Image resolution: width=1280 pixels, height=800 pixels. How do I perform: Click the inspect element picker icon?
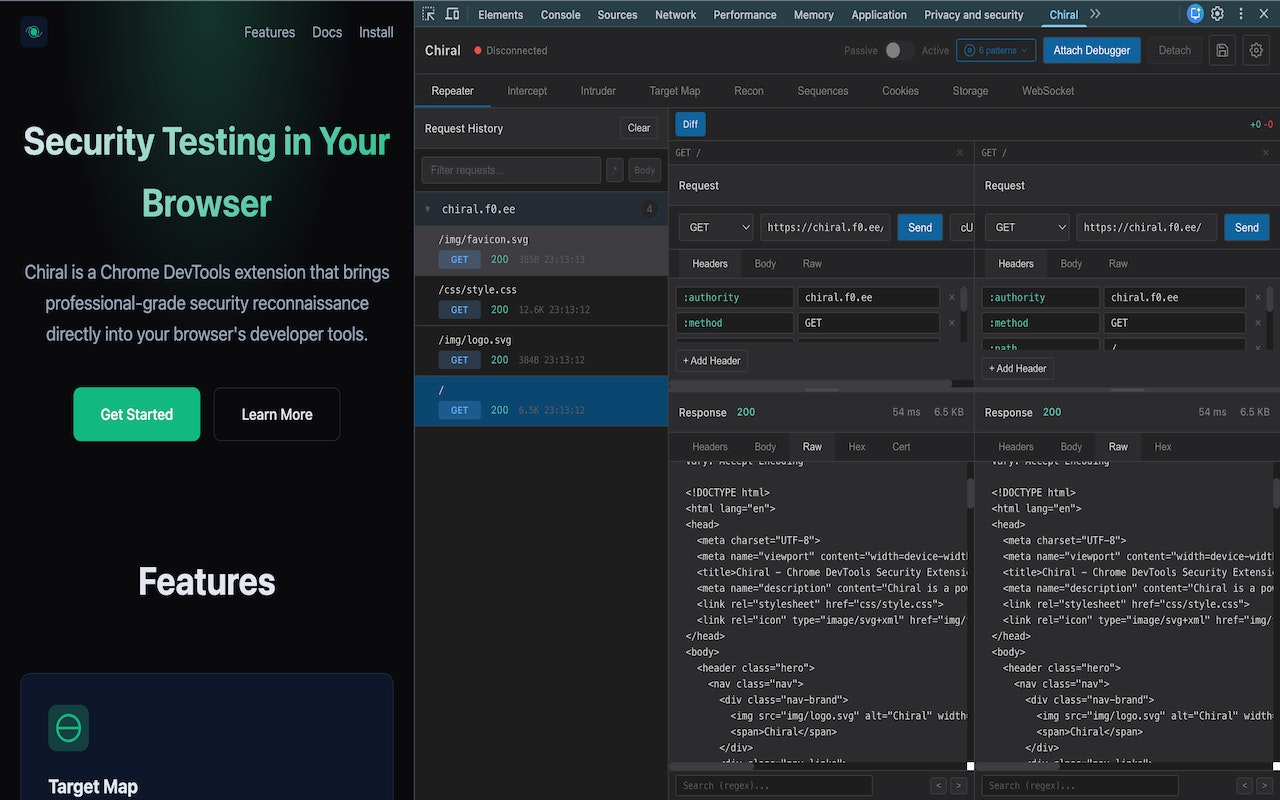[x=429, y=14]
